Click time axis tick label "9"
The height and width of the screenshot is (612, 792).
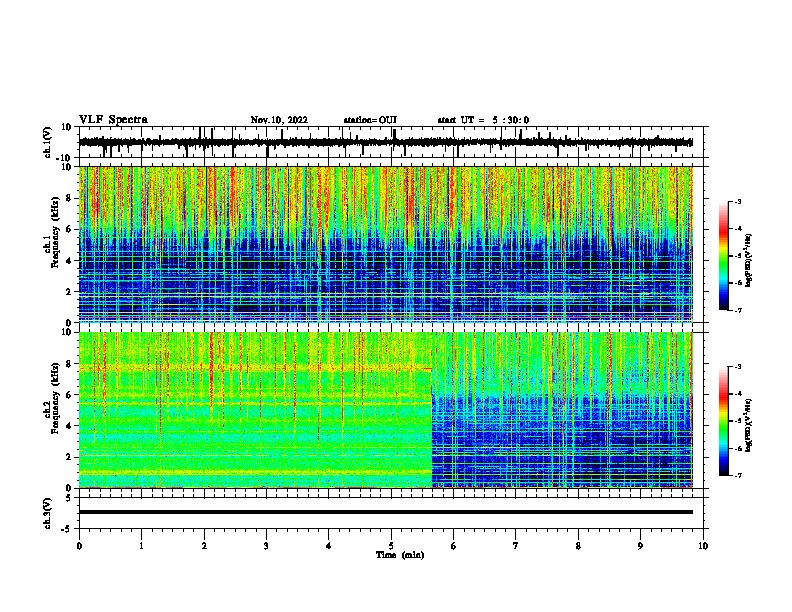coord(640,546)
